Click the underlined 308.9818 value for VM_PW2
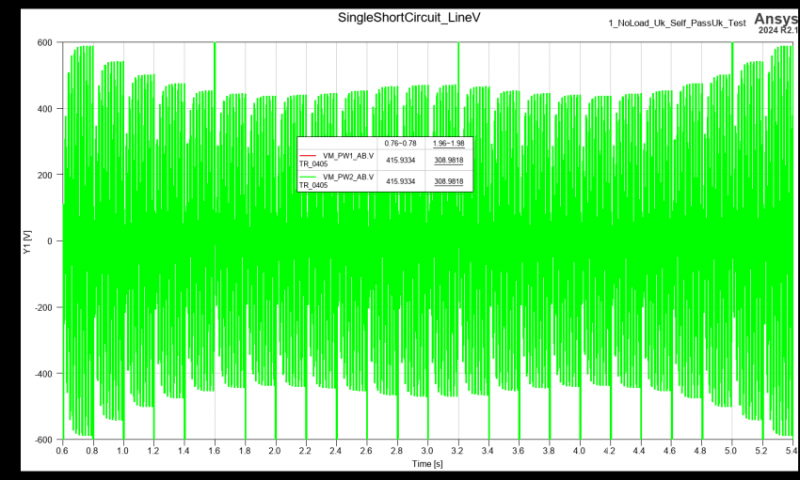This screenshot has height=480, width=800. (447, 181)
